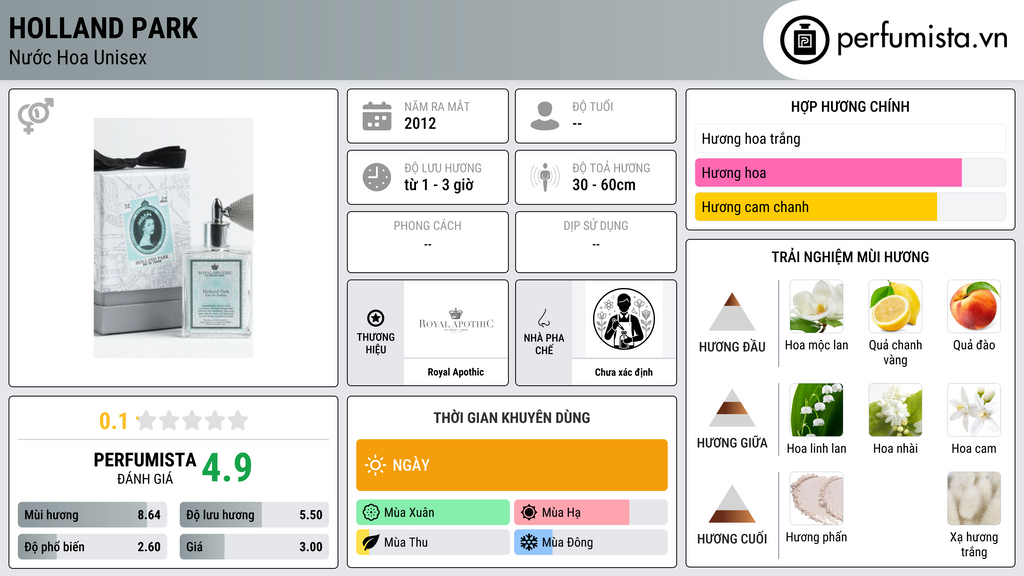Select the Hoa mộc lan note image
The width and height of the screenshot is (1024, 576).
point(816,306)
